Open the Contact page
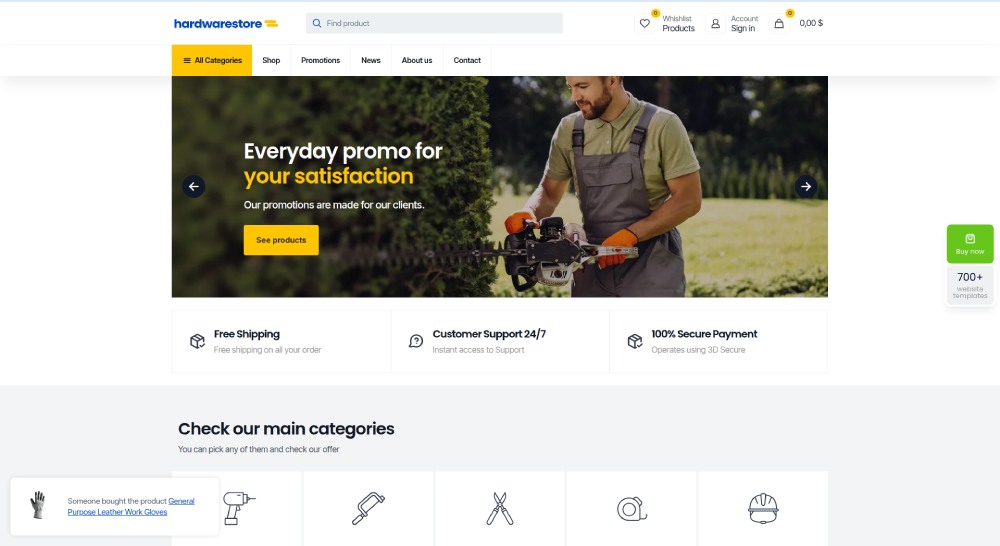The image size is (1000, 546). [467, 60]
